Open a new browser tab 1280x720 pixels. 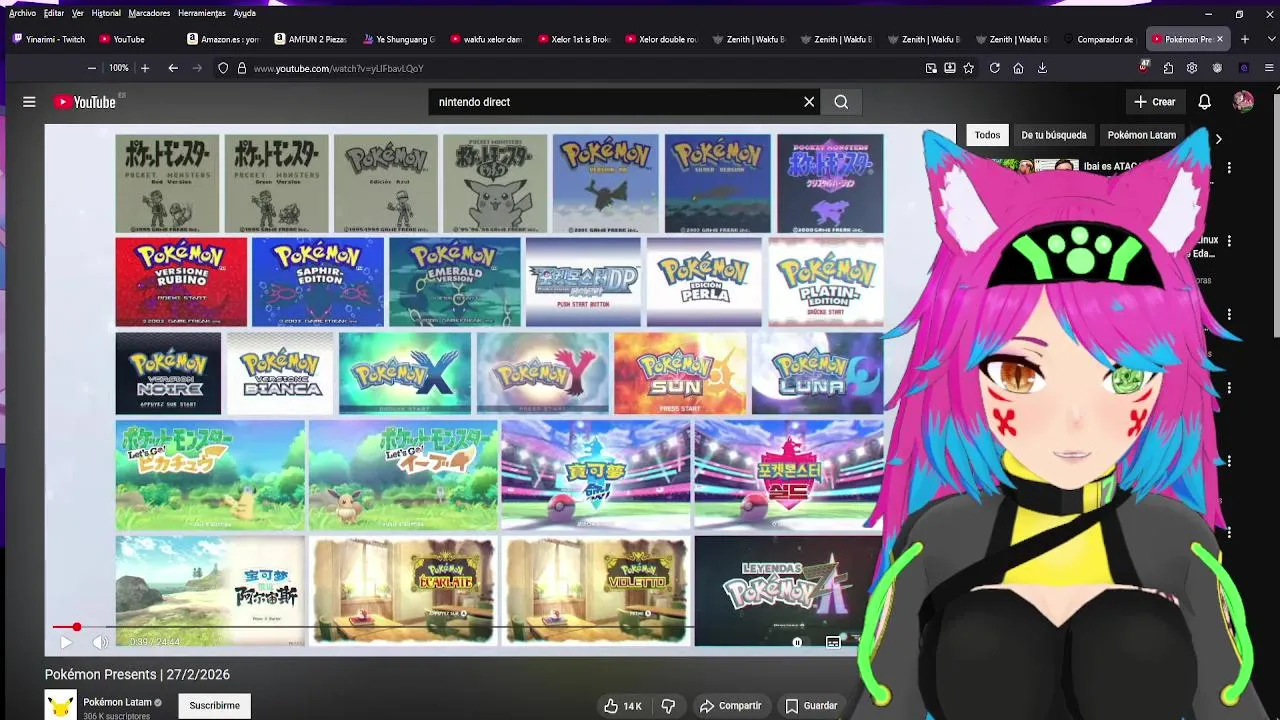pos(1245,39)
